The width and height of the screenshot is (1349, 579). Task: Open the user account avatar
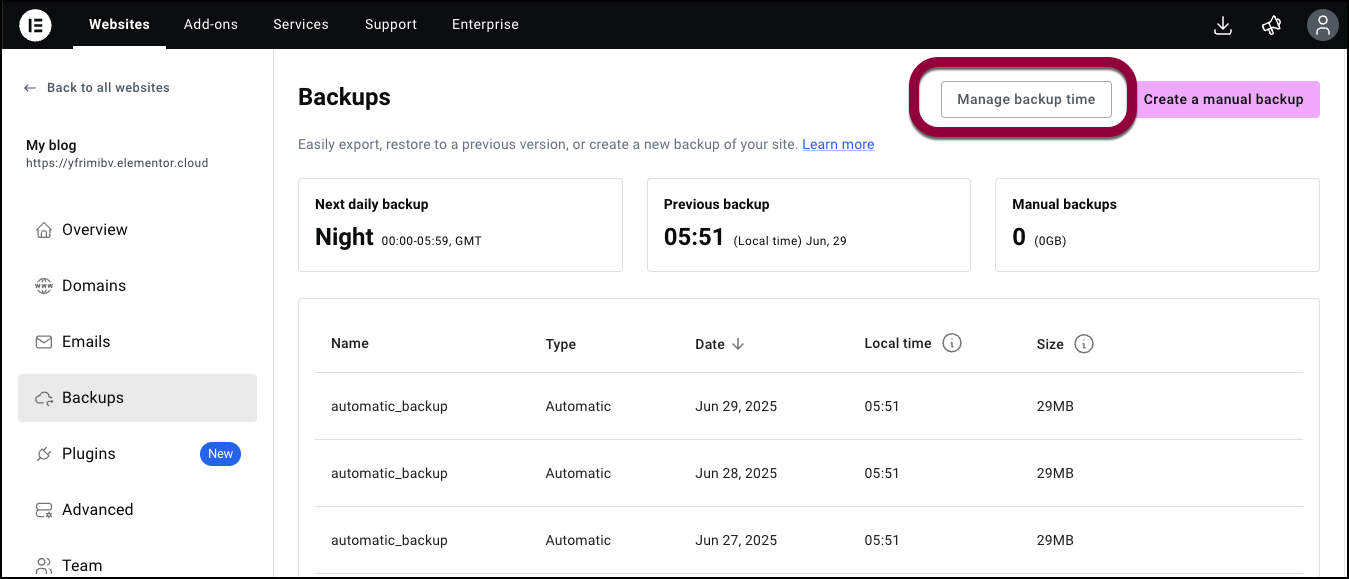coord(1322,25)
